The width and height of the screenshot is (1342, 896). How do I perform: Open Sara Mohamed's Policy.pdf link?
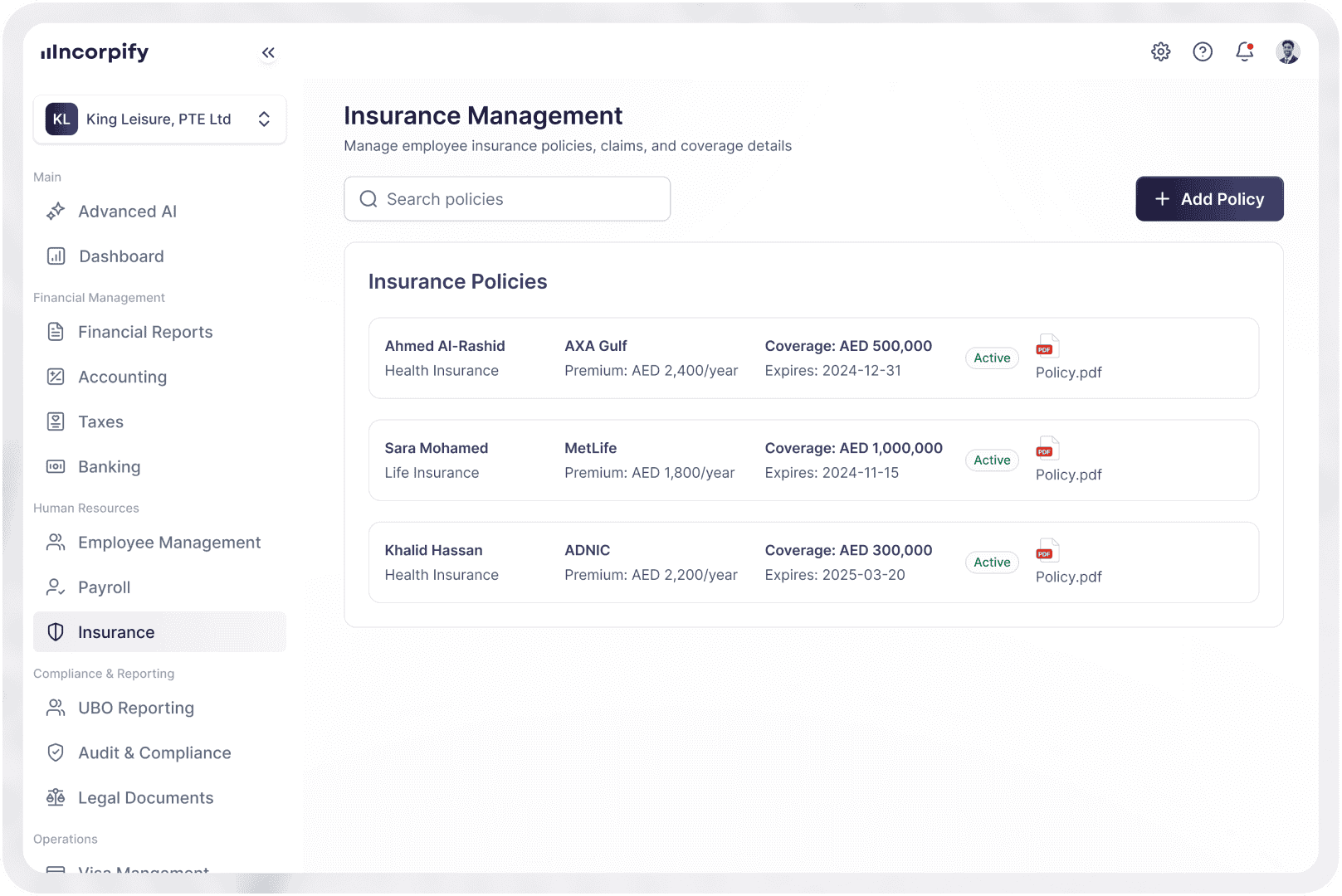(x=1068, y=475)
